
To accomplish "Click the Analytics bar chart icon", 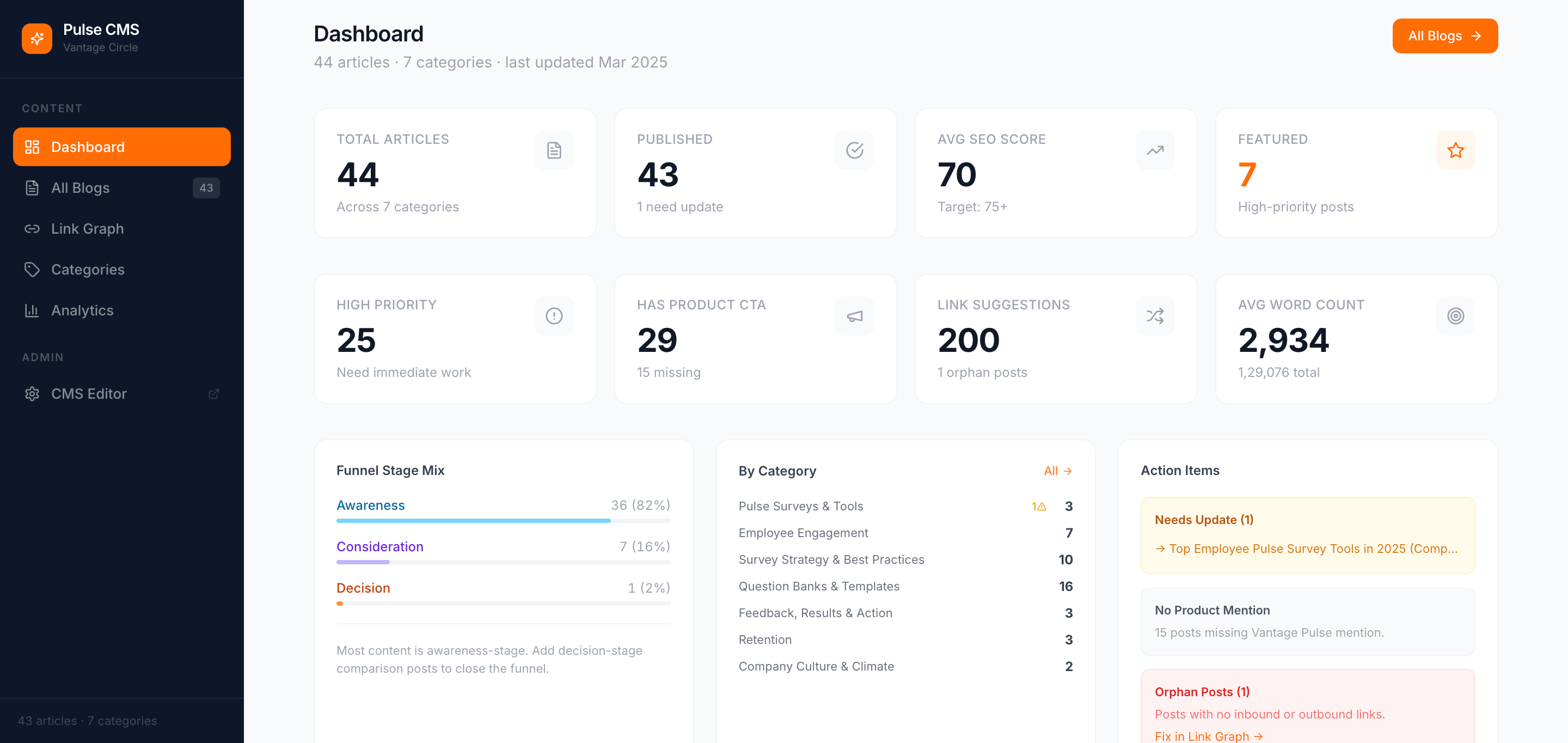I will click(x=32, y=310).
